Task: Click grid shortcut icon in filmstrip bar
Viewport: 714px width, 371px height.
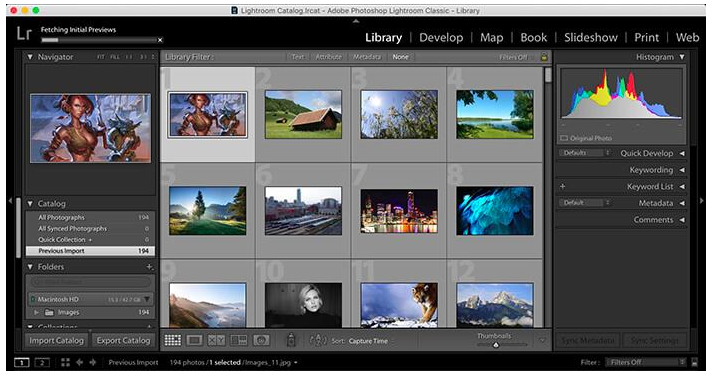Action: click(66, 362)
